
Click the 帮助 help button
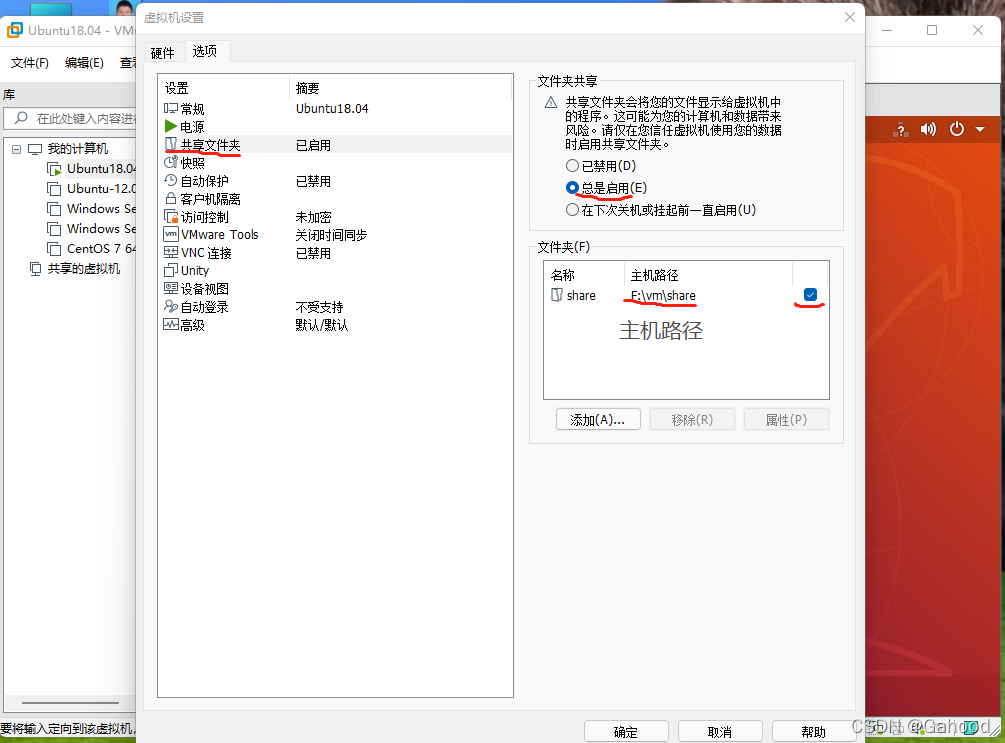click(814, 731)
